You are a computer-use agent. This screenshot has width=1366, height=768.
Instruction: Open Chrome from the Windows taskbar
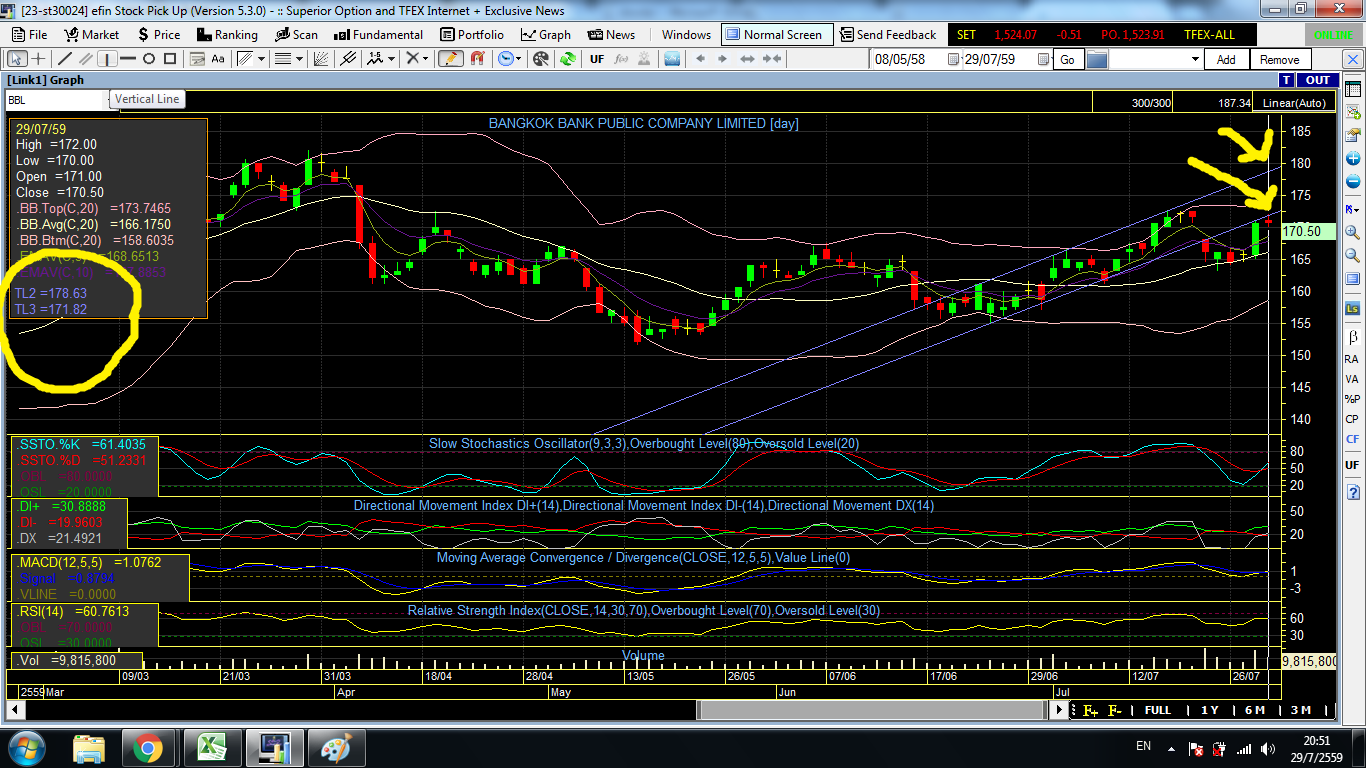[x=148, y=748]
